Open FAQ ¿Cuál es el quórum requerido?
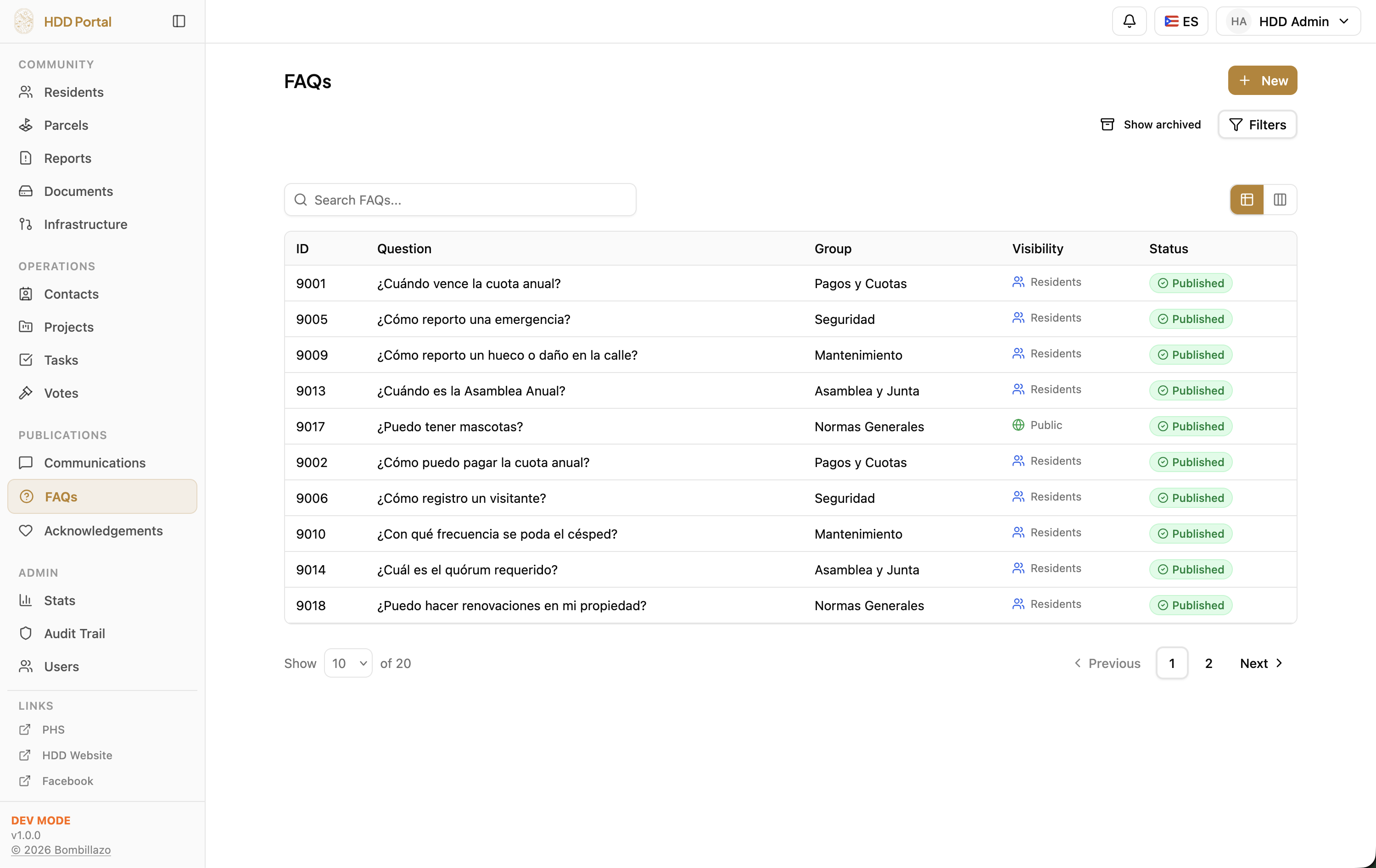This screenshot has width=1376, height=868. [467, 569]
